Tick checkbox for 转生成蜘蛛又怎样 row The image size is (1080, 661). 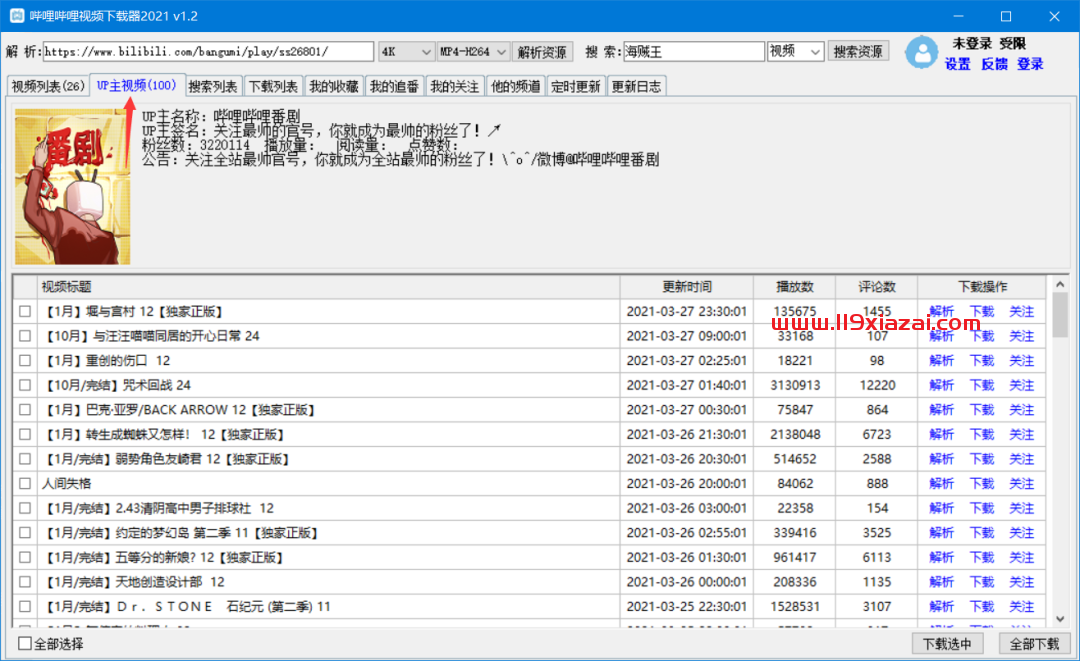[x=25, y=434]
